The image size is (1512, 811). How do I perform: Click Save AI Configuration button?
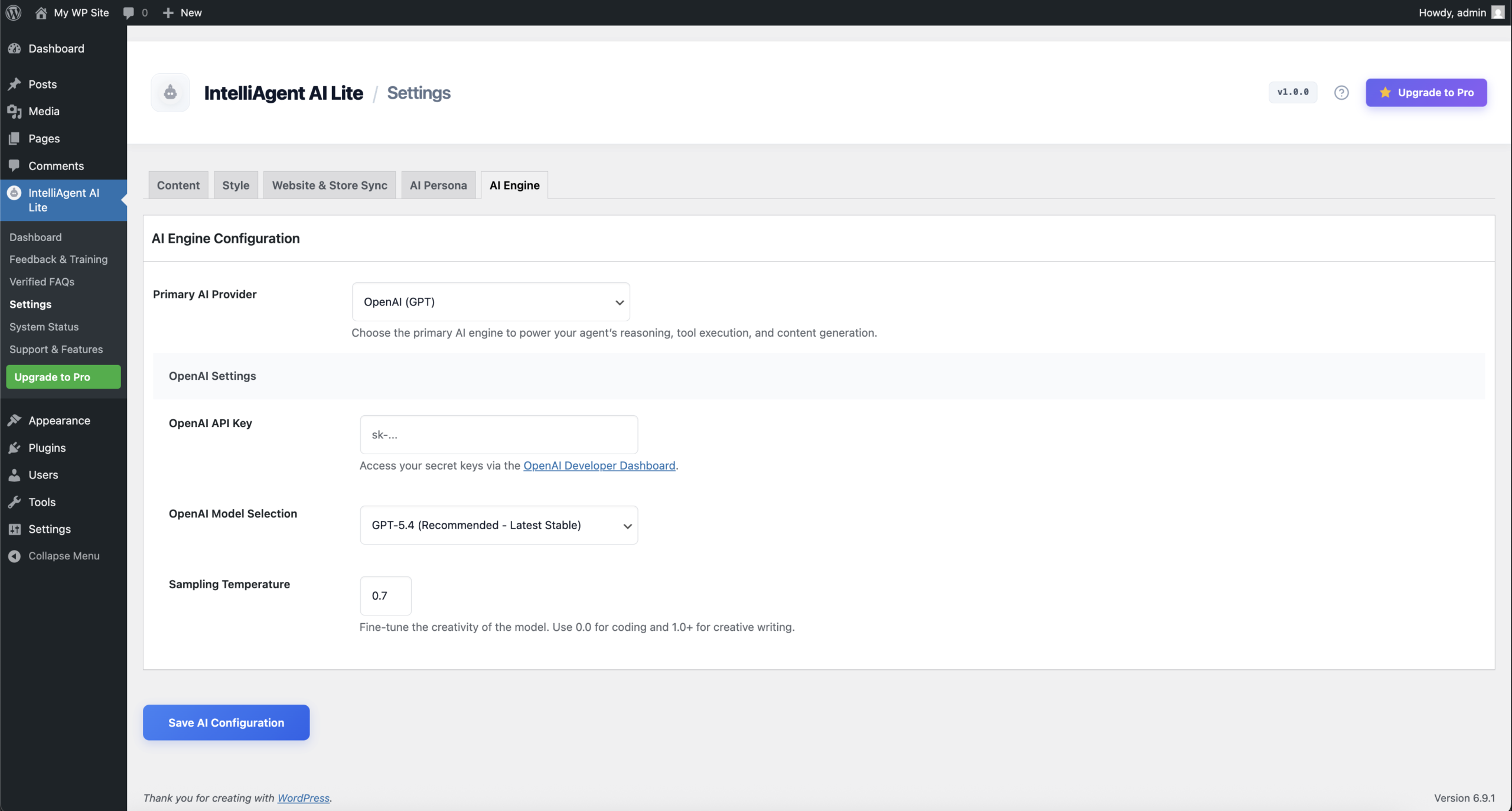click(226, 722)
